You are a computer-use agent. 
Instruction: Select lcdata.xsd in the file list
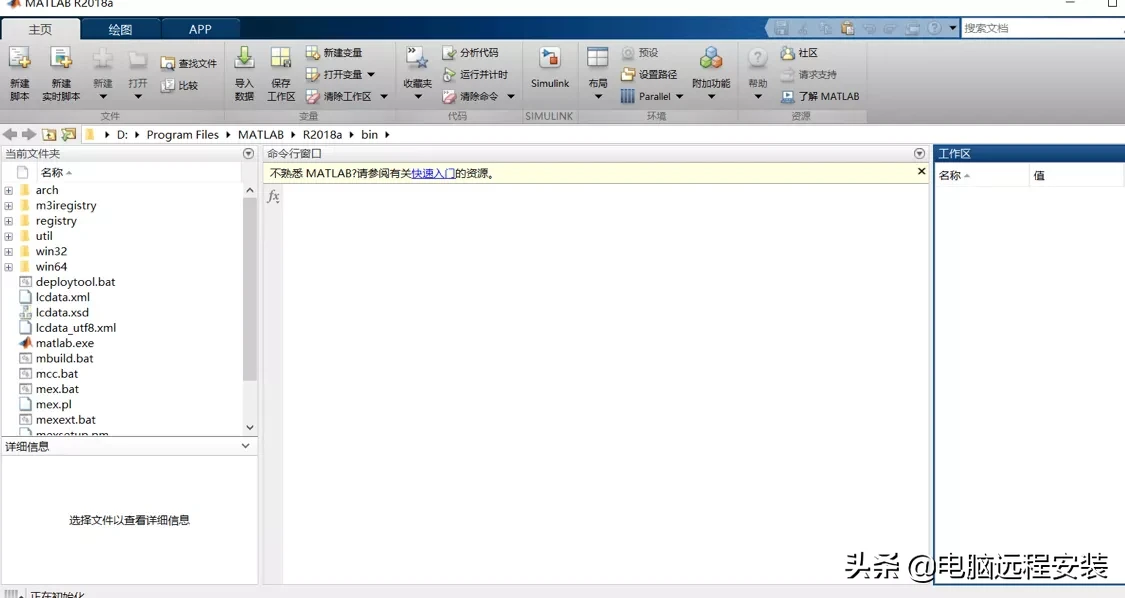click(62, 313)
